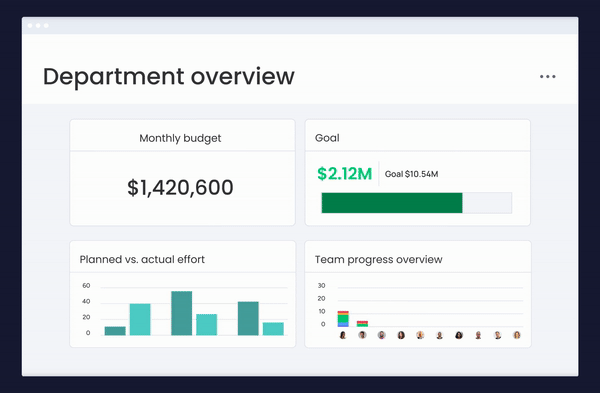Click the fourth team member avatar

[x=401, y=335]
